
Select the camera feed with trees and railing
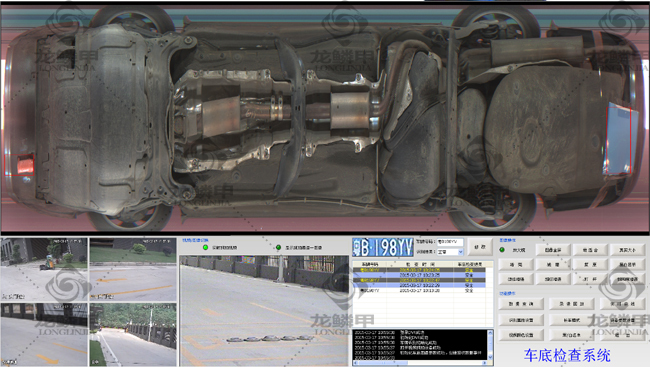[133, 334]
